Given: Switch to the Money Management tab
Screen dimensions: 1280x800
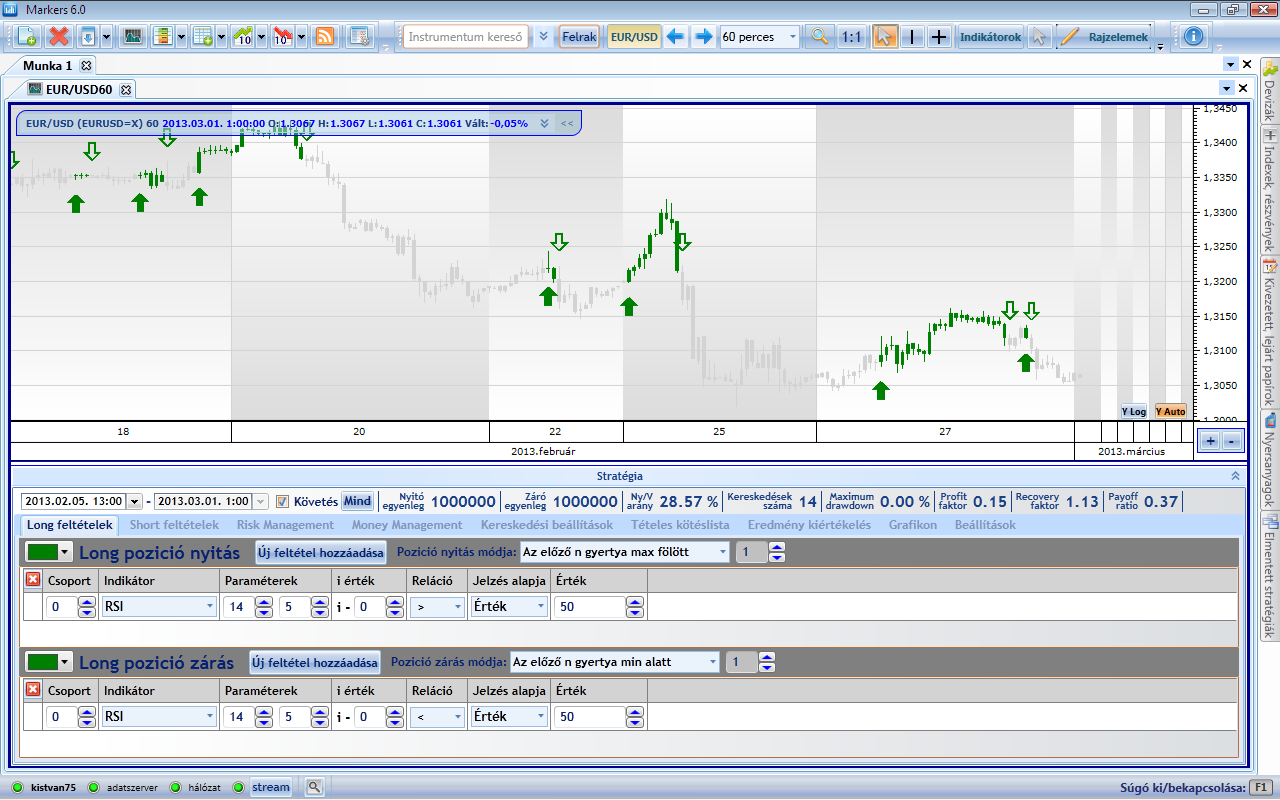Looking at the screenshot, I should [x=407, y=525].
